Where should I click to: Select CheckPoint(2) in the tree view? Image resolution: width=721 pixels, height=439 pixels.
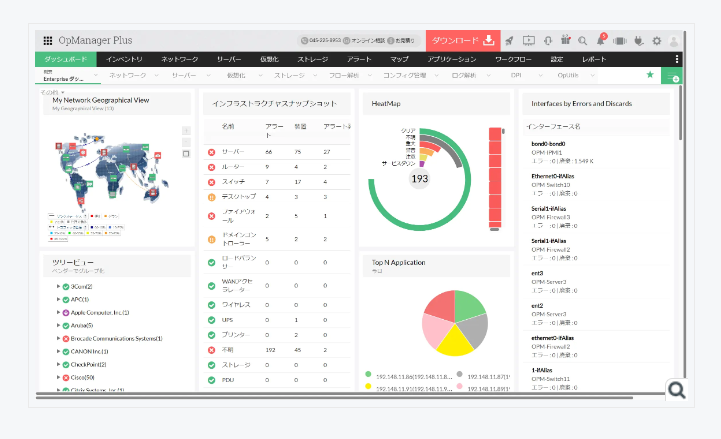(x=88, y=365)
